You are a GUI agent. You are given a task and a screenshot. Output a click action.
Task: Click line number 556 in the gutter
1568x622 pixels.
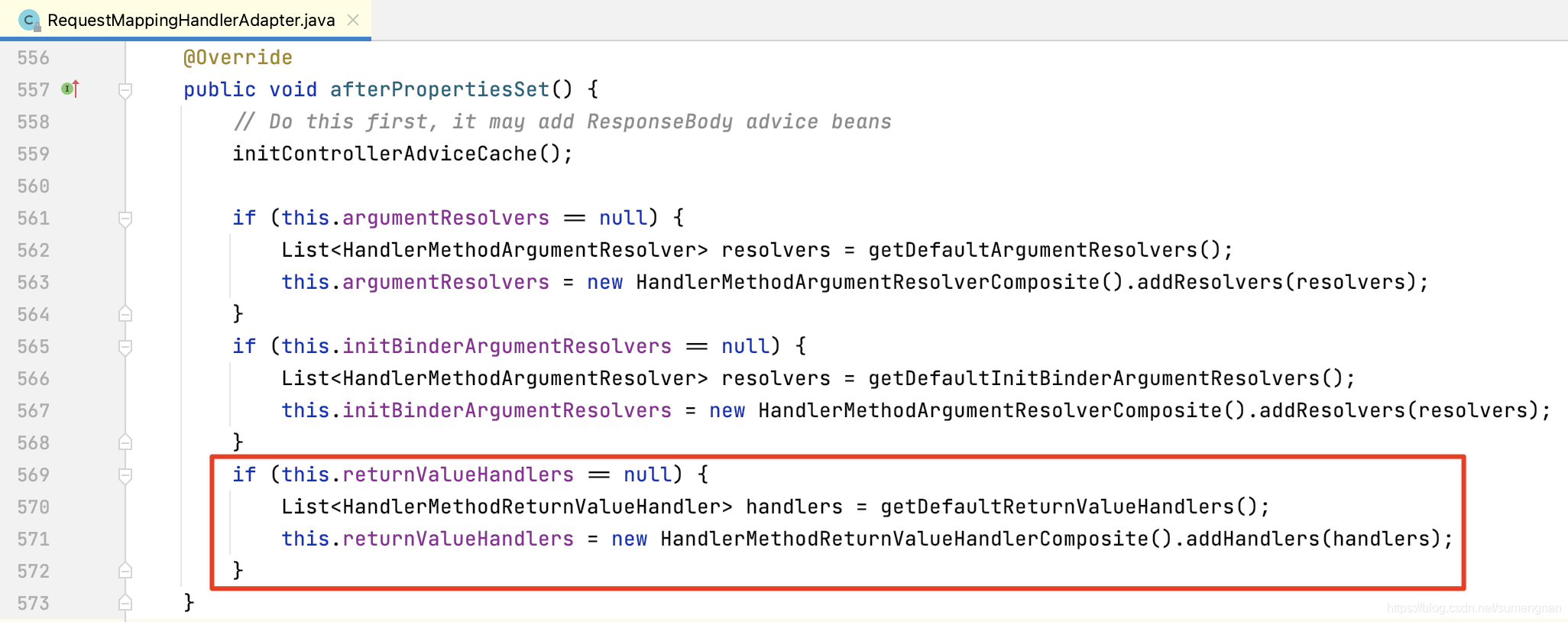tap(34, 58)
